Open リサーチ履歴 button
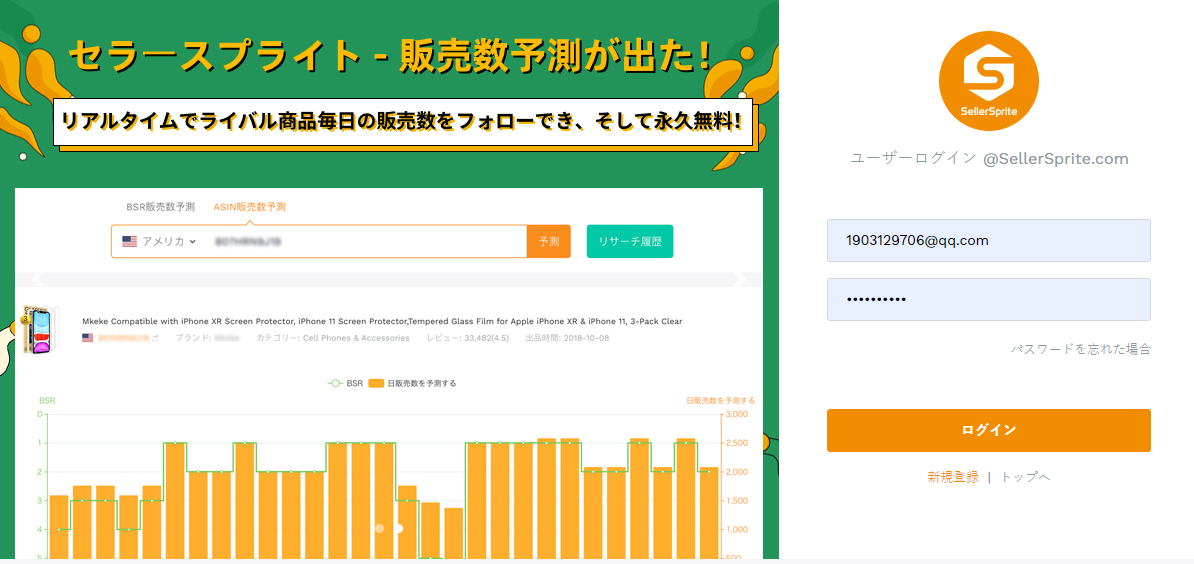The image size is (1194, 564). pos(630,241)
